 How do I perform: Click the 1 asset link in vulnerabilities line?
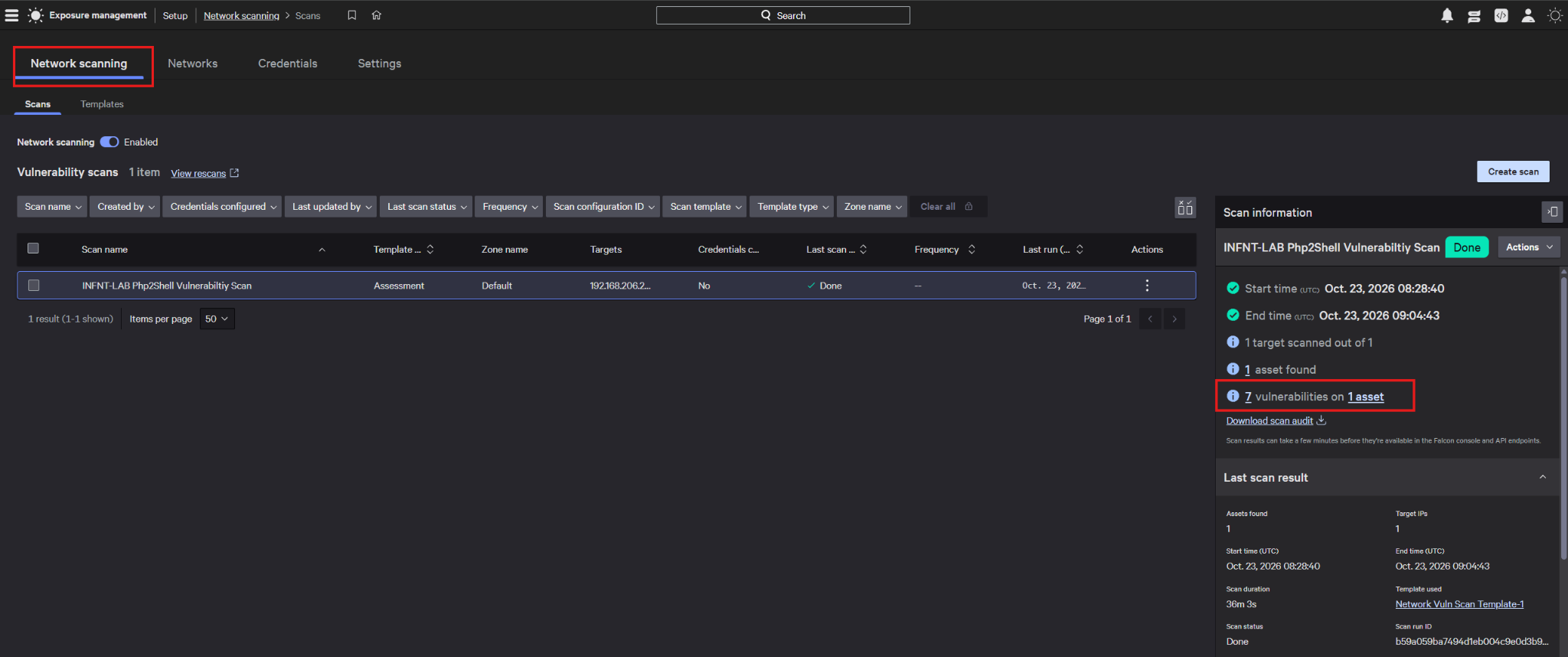pyautogui.click(x=1366, y=397)
